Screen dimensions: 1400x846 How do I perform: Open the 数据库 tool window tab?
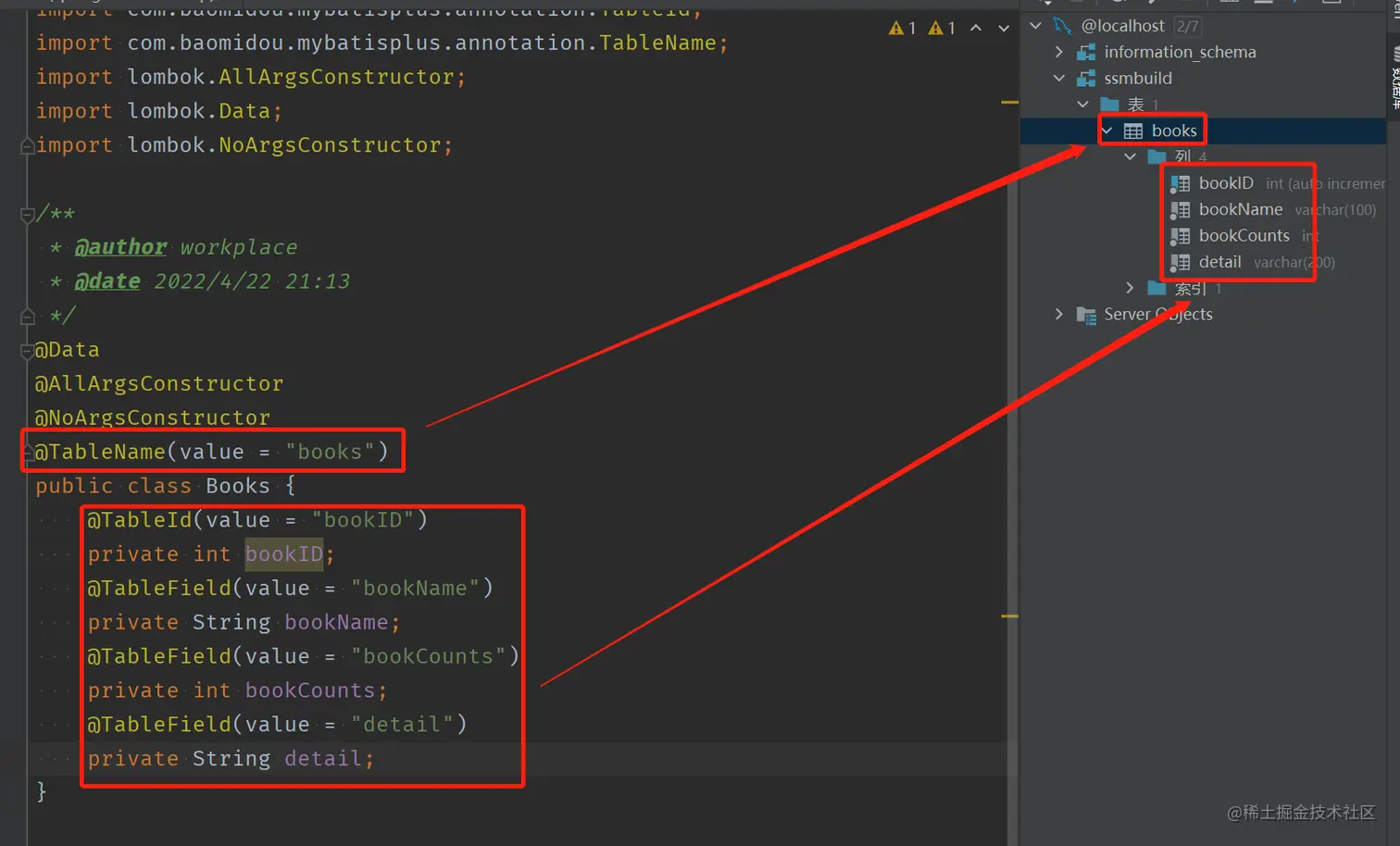(x=1395, y=76)
